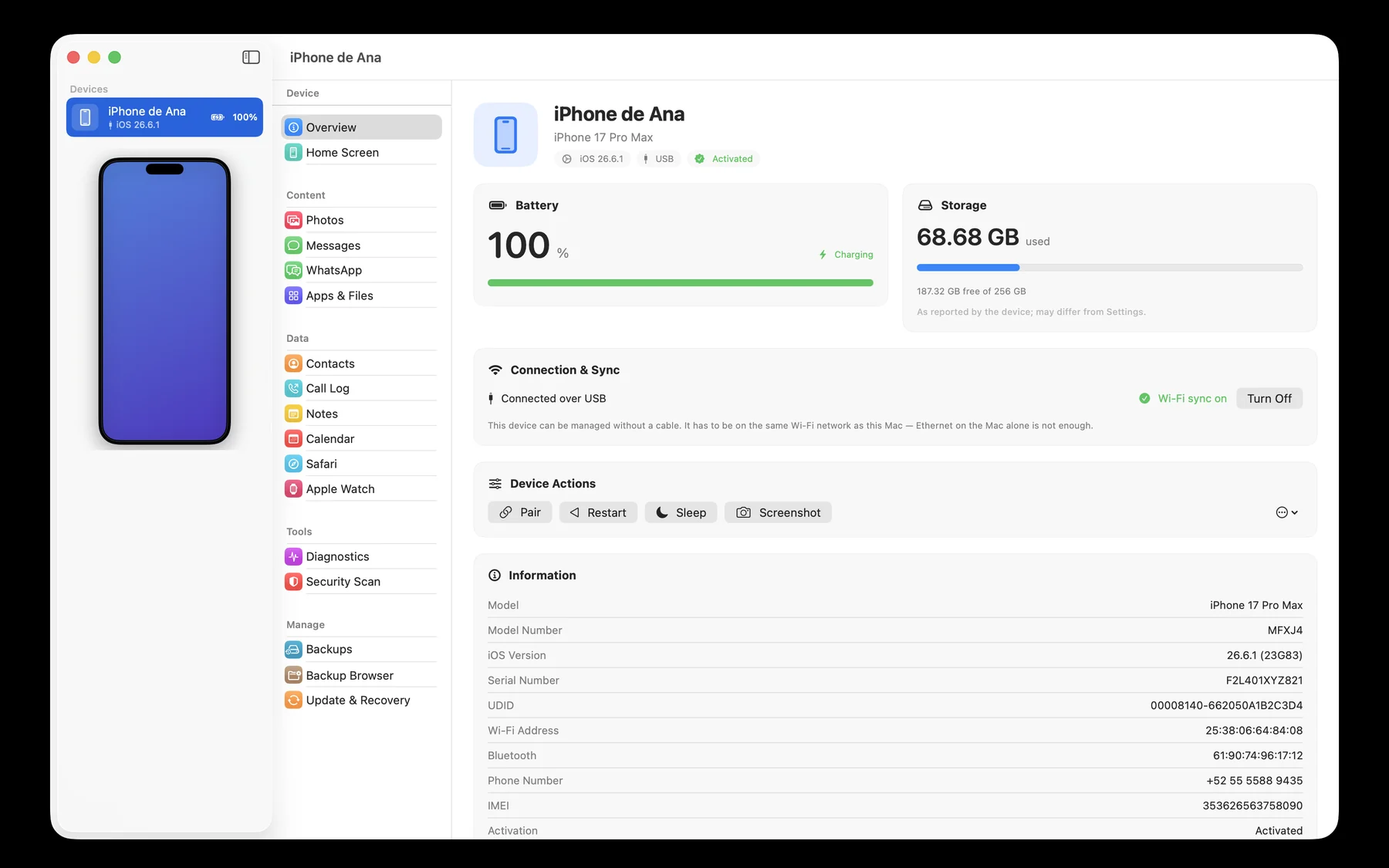This screenshot has width=1389, height=868.
Task: Select Calendar in the Data list
Action: point(362,439)
